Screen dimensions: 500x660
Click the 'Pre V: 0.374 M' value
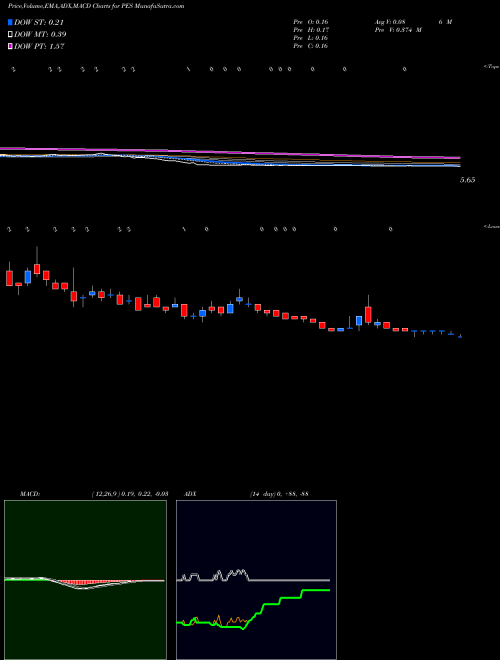click(398, 30)
